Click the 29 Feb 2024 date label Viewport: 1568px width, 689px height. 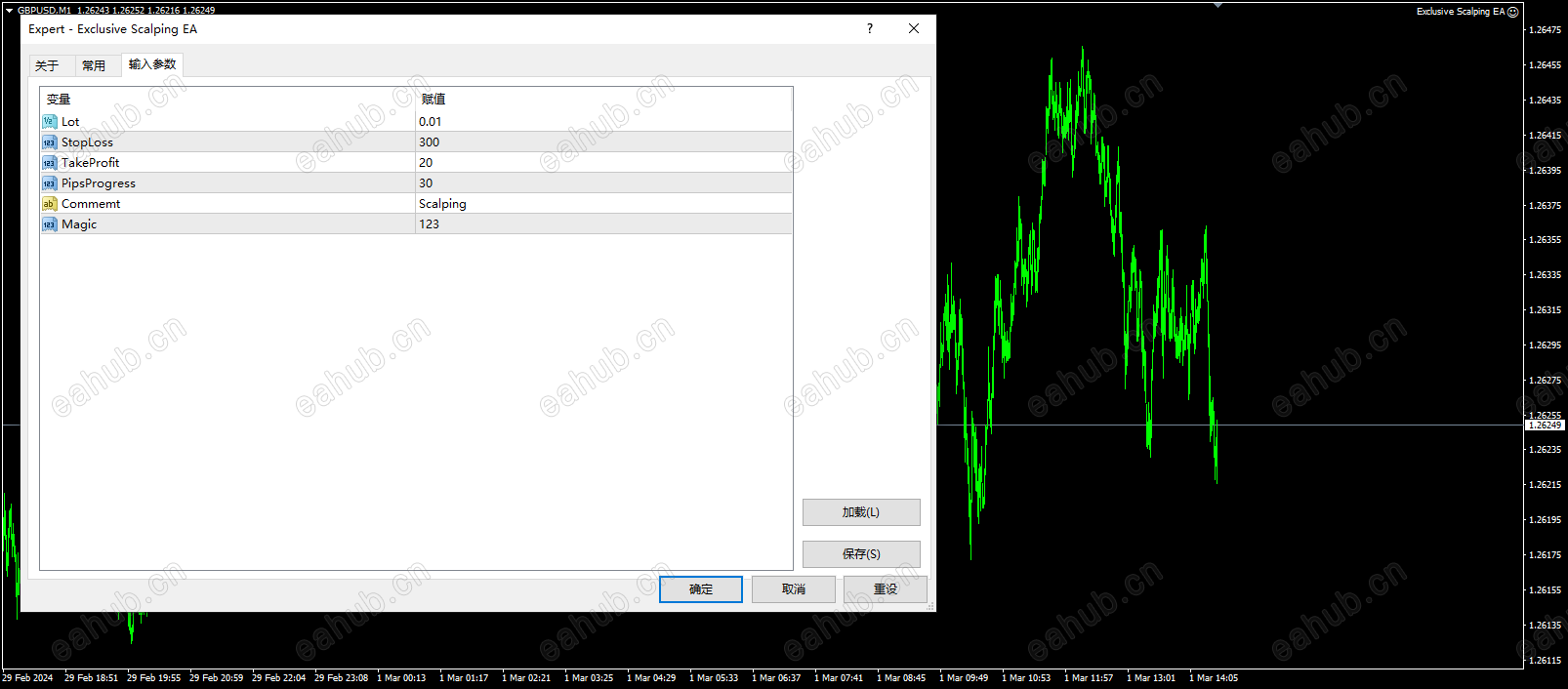click(27, 678)
